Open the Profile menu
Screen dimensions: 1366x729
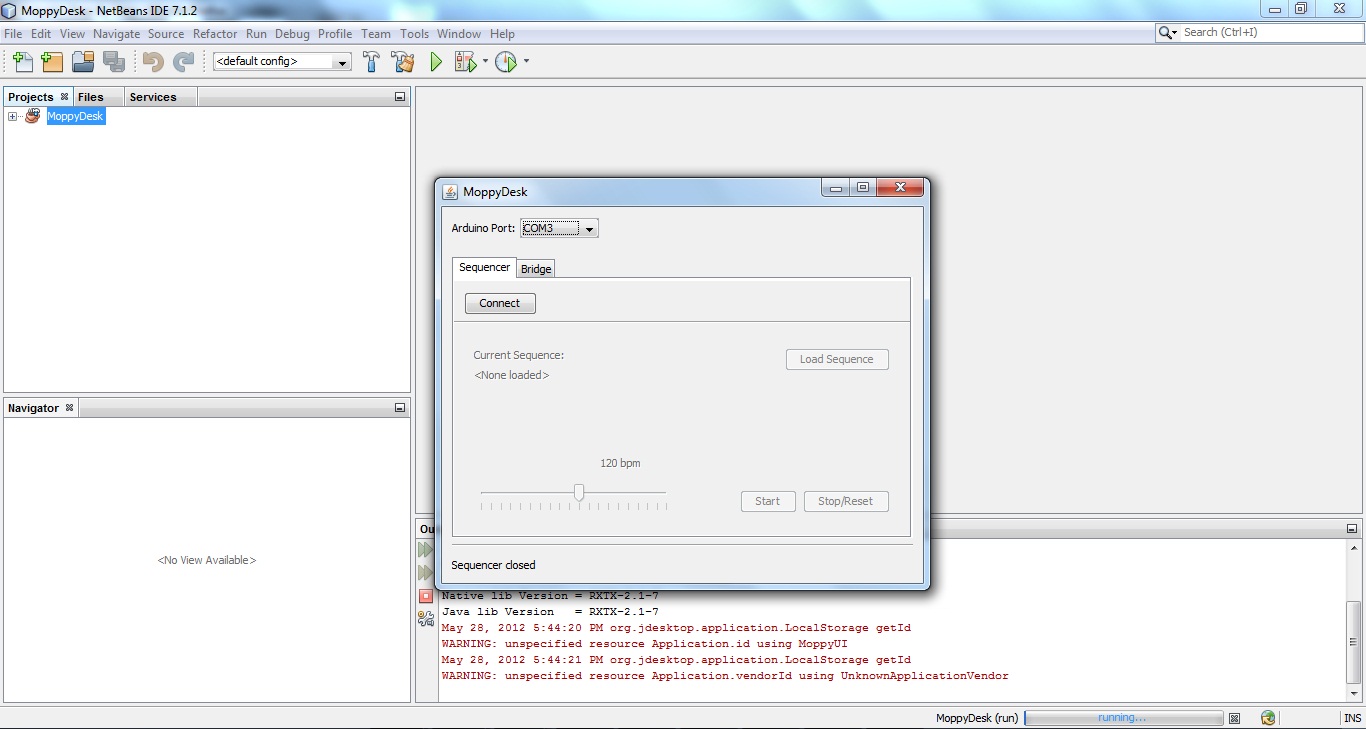[x=335, y=34]
